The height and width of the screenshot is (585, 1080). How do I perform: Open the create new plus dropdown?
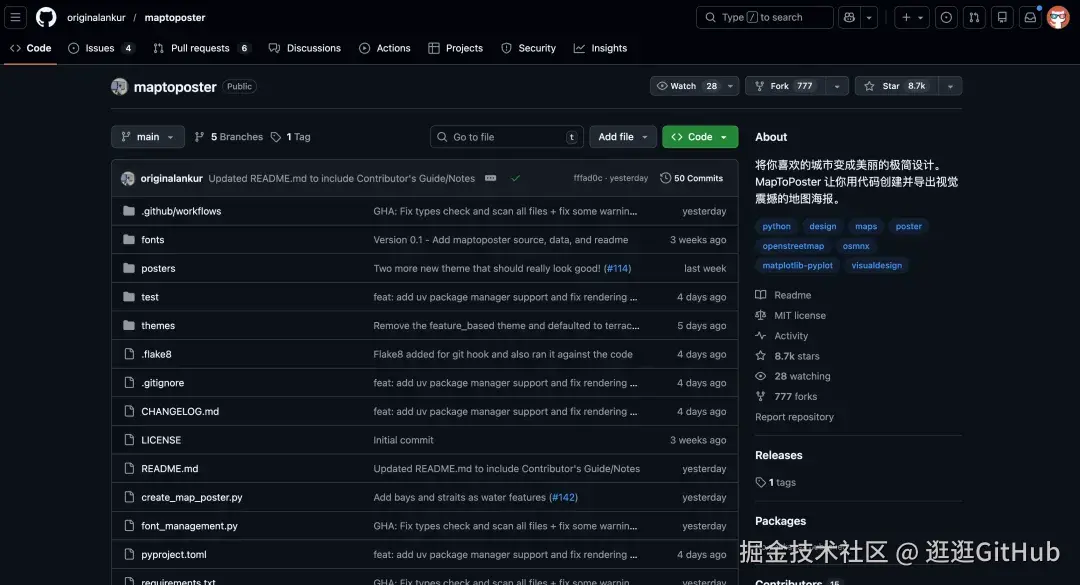(x=912, y=17)
